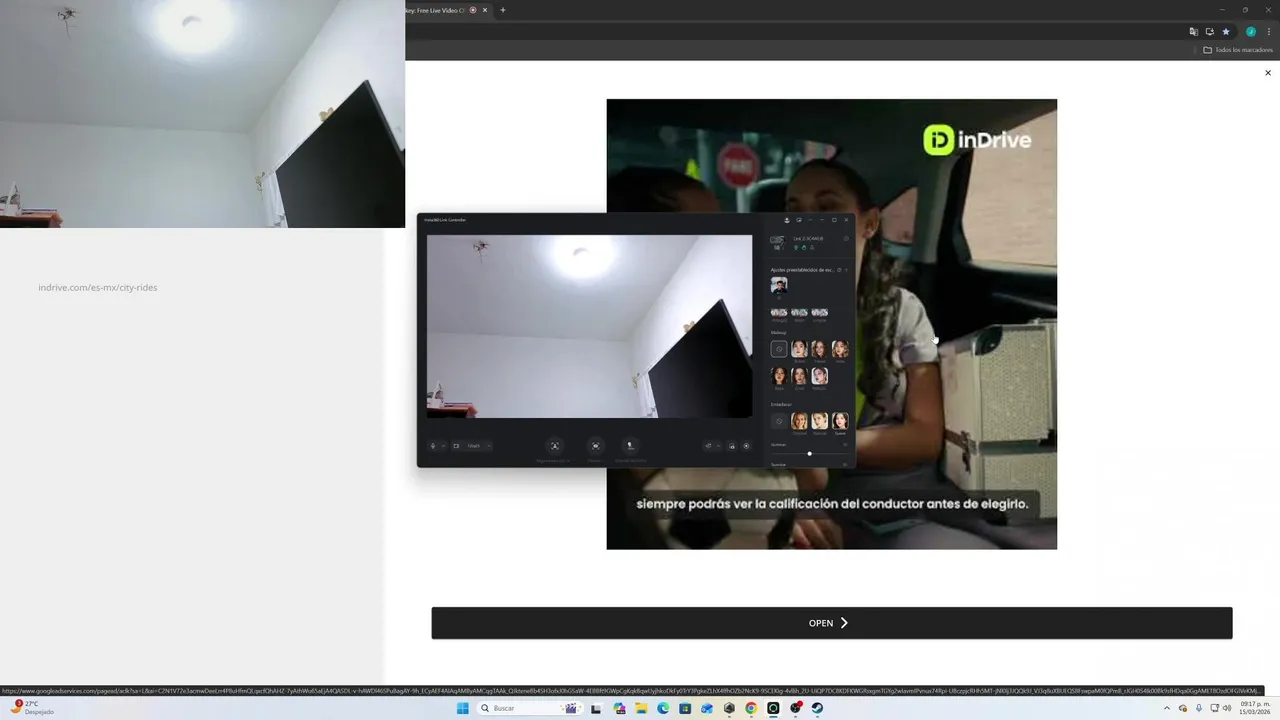Viewport: 1280px width, 720px height.
Task: Open the clock showing 09:17 p. m.
Action: [x=1254, y=708]
